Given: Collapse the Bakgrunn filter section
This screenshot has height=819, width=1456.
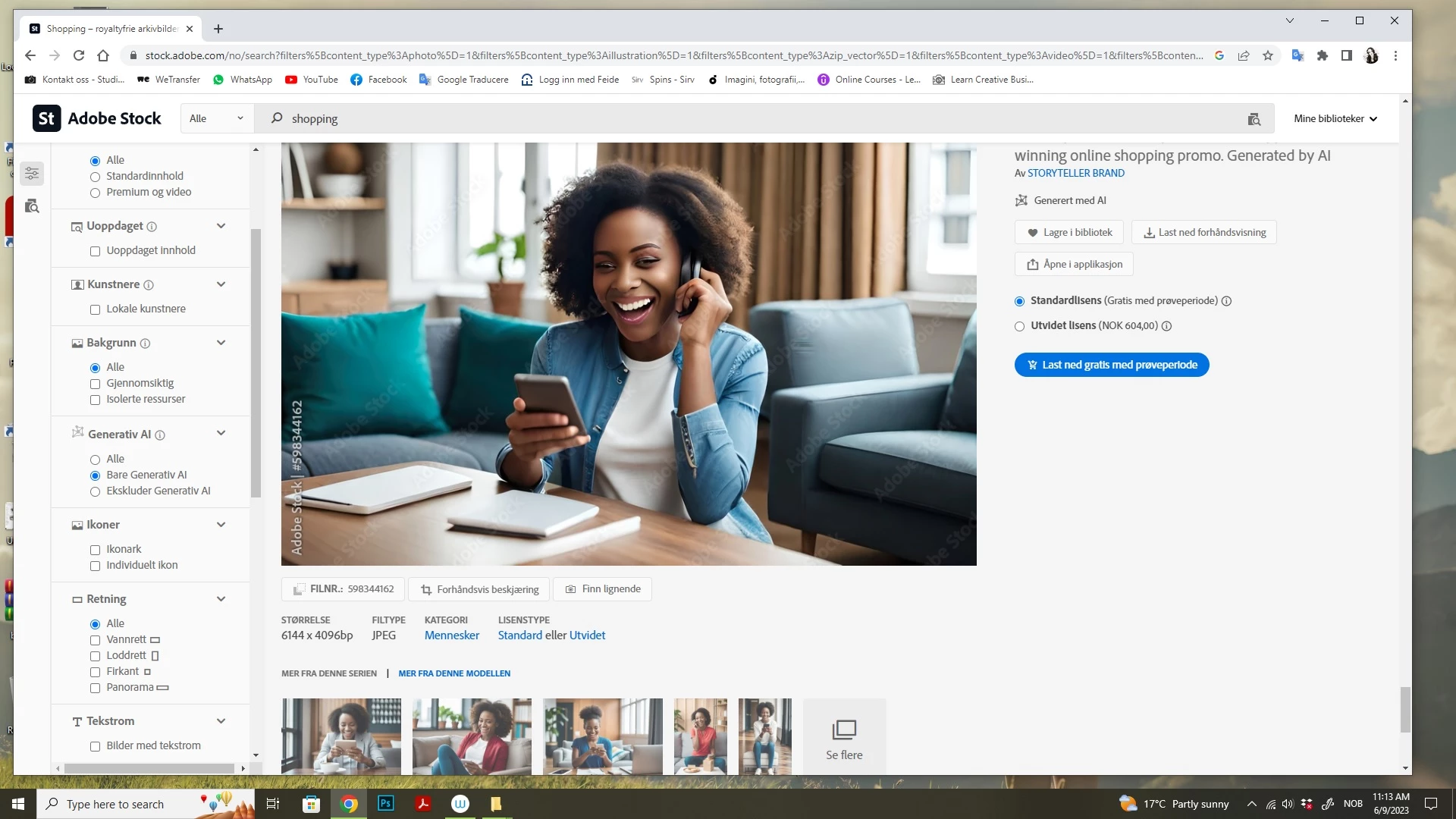Looking at the screenshot, I should (221, 343).
